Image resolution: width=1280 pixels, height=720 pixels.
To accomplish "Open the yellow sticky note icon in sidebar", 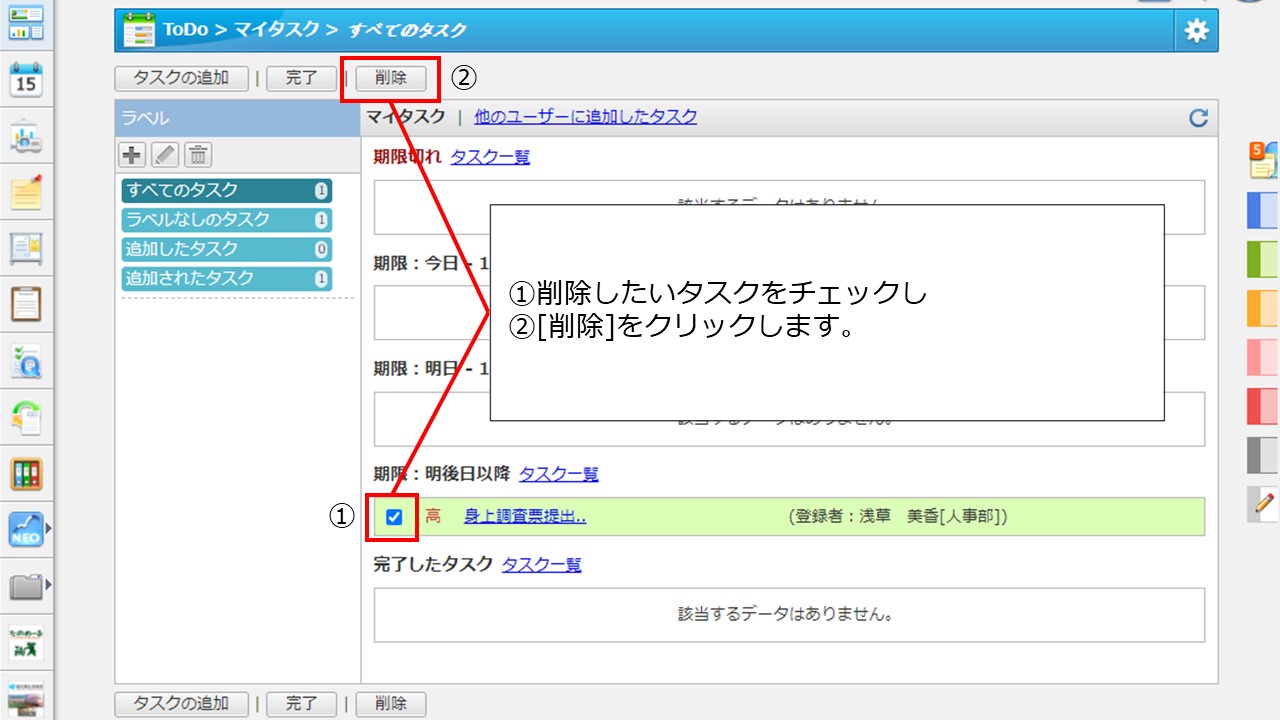I will [26, 192].
